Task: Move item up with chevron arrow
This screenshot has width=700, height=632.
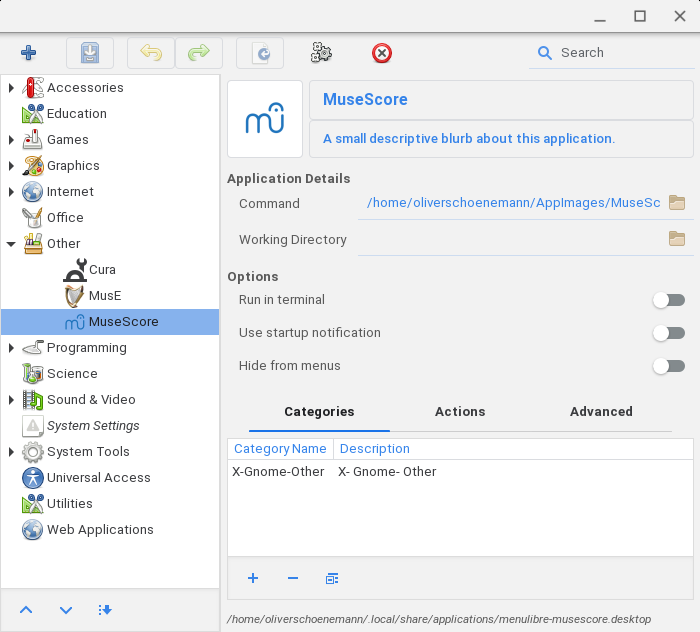Action: 26,610
